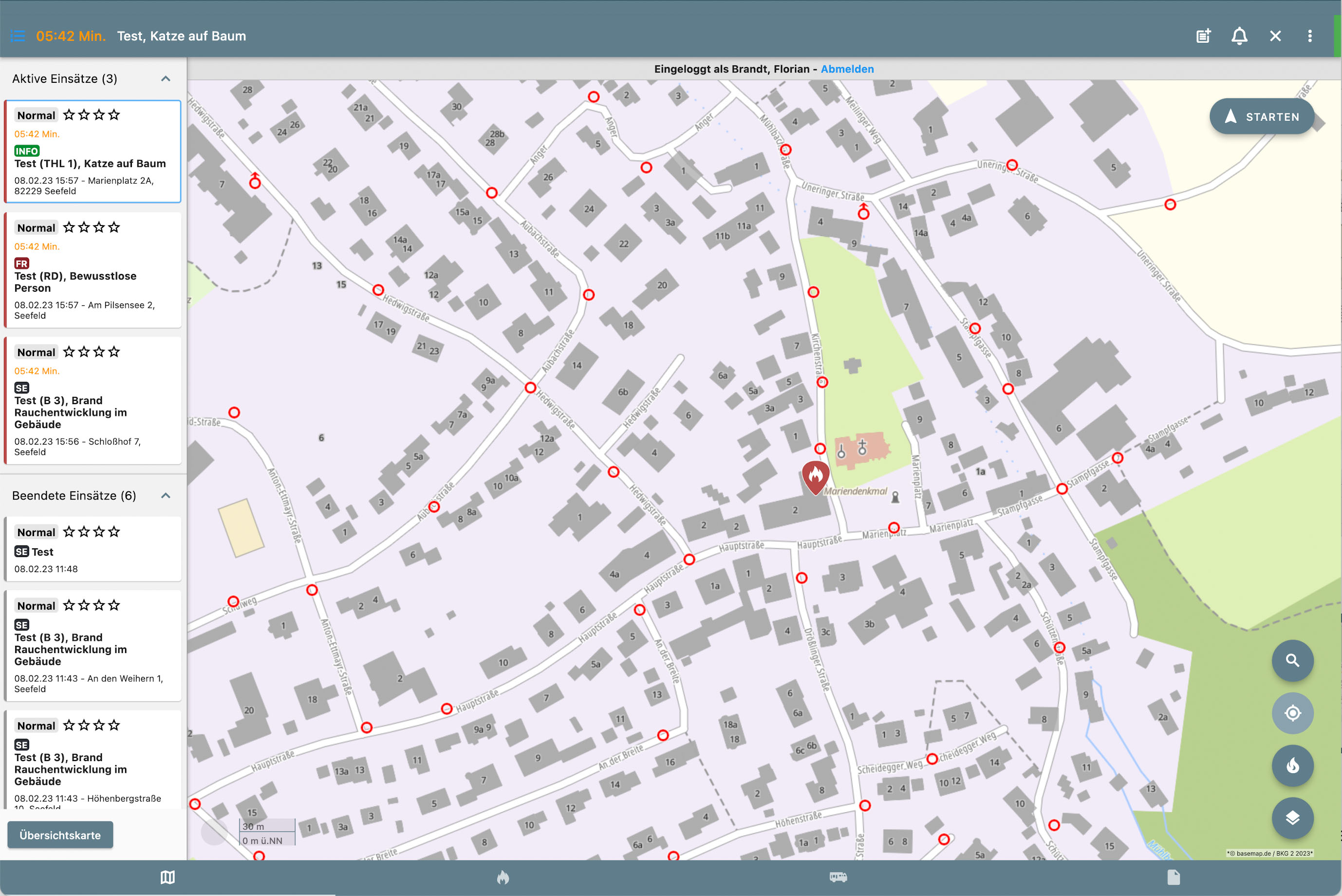1342x896 pixels.
Task: Open the hamburger list menu icon
Action: tap(18, 36)
